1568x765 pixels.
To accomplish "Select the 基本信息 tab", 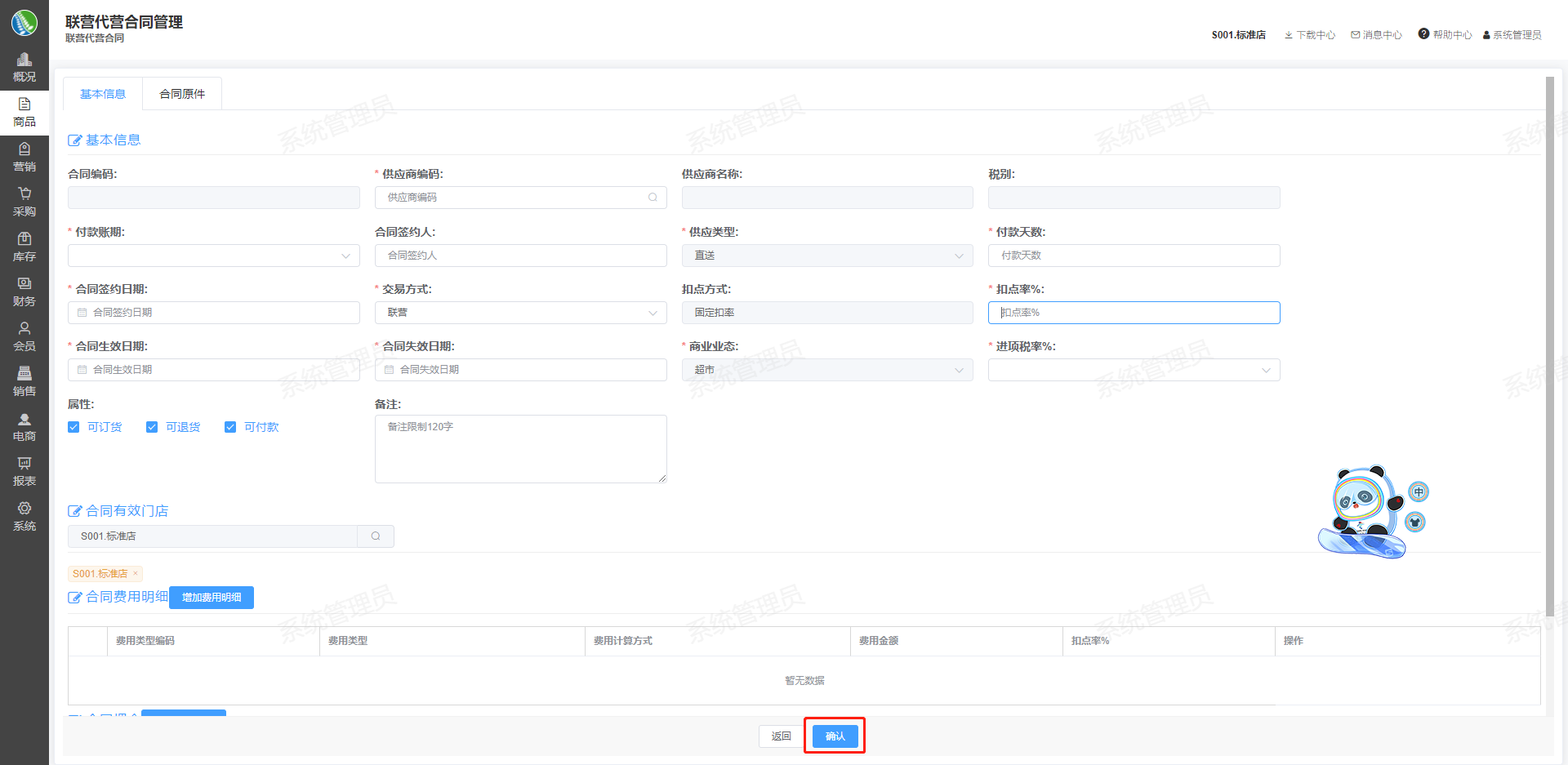I will click(x=103, y=94).
